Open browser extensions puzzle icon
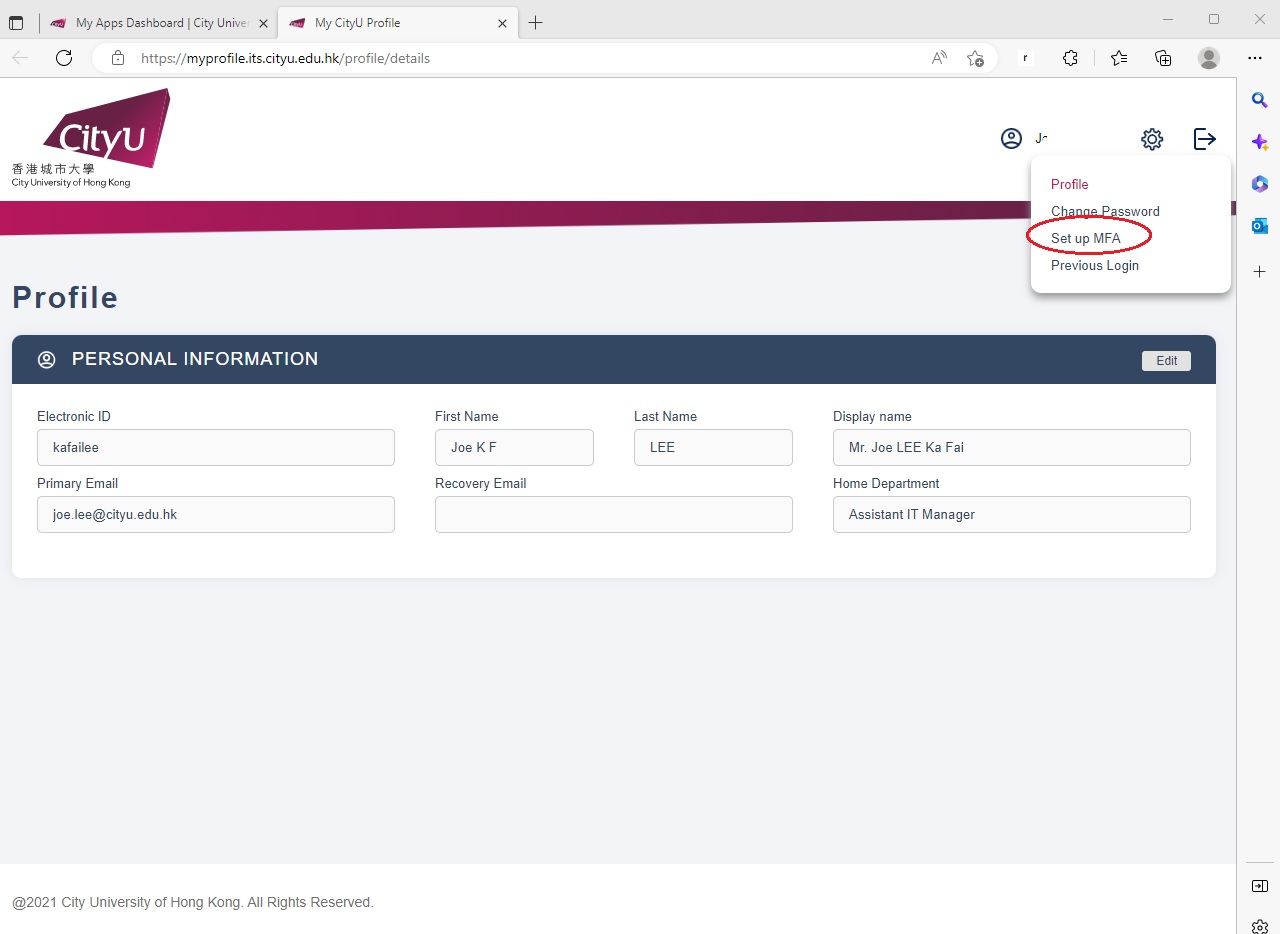This screenshot has height=934, width=1280. tap(1070, 58)
